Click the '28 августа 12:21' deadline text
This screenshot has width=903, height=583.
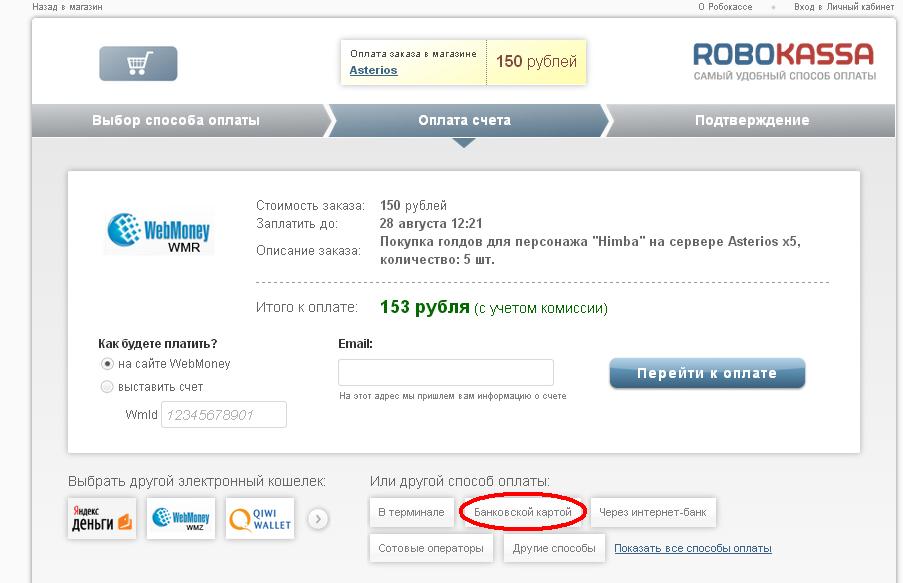coord(431,224)
